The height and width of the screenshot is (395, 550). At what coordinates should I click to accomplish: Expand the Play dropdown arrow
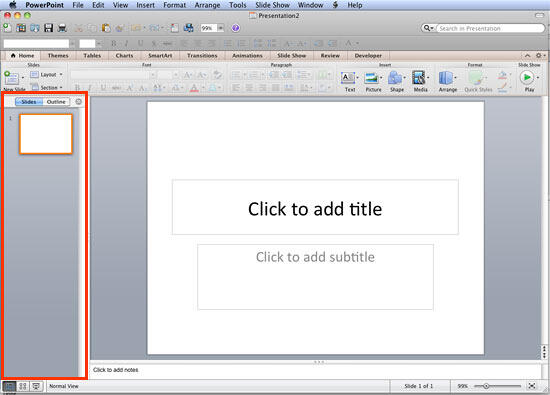click(x=537, y=78)
